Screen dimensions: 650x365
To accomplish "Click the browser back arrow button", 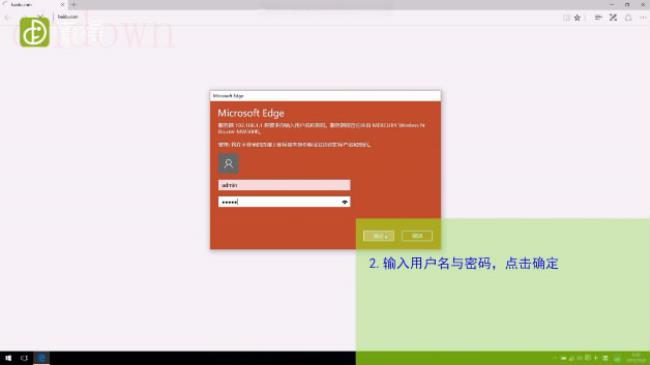I will point(7,17).
